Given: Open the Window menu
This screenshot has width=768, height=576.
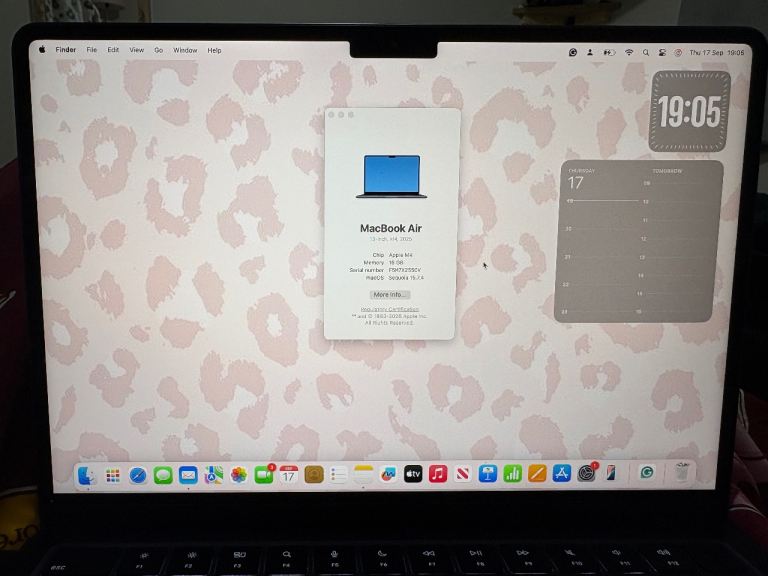Looking at the screenshot, I should 185,50.
